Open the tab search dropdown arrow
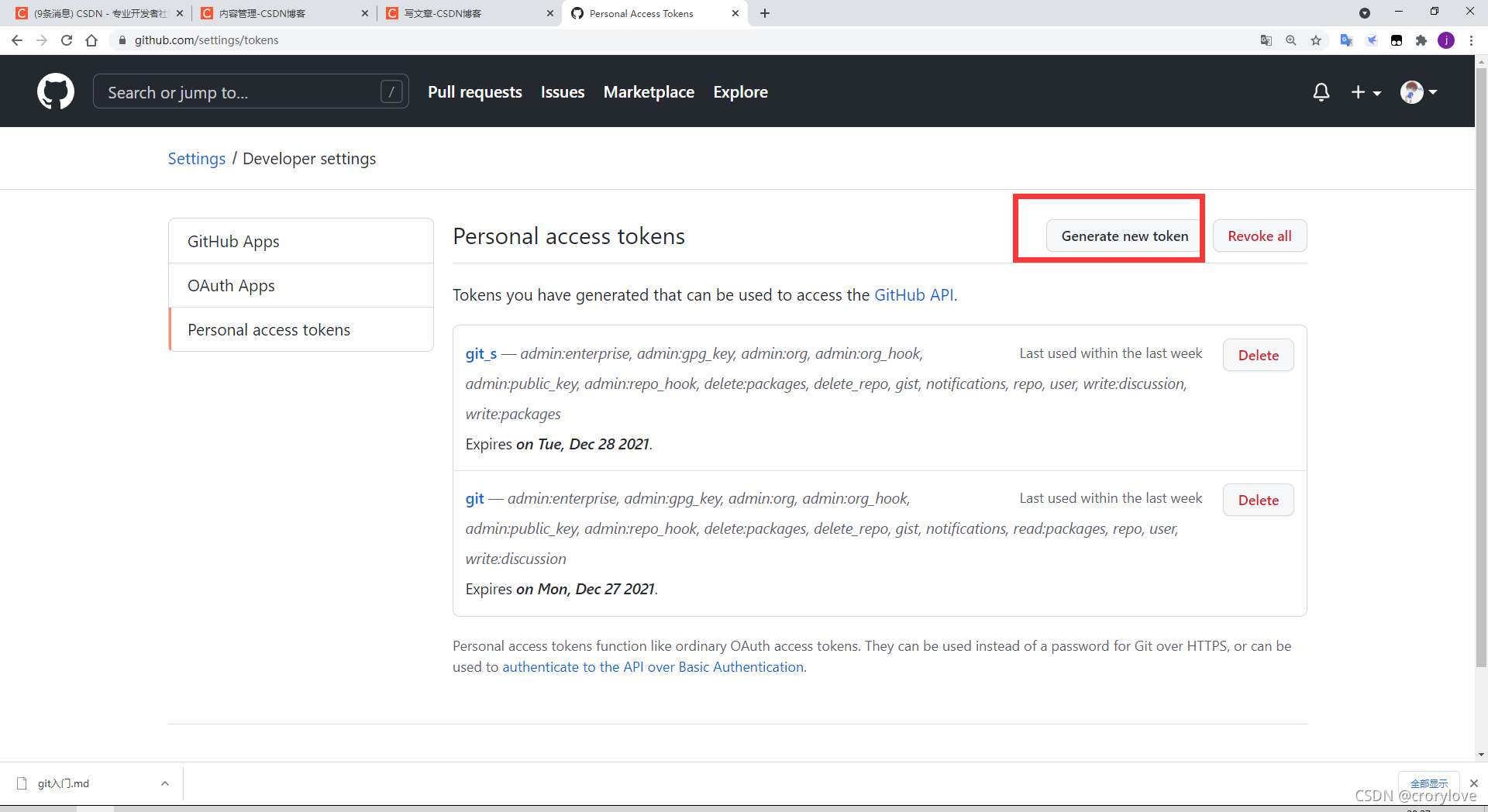 [x=1365, y=13]
